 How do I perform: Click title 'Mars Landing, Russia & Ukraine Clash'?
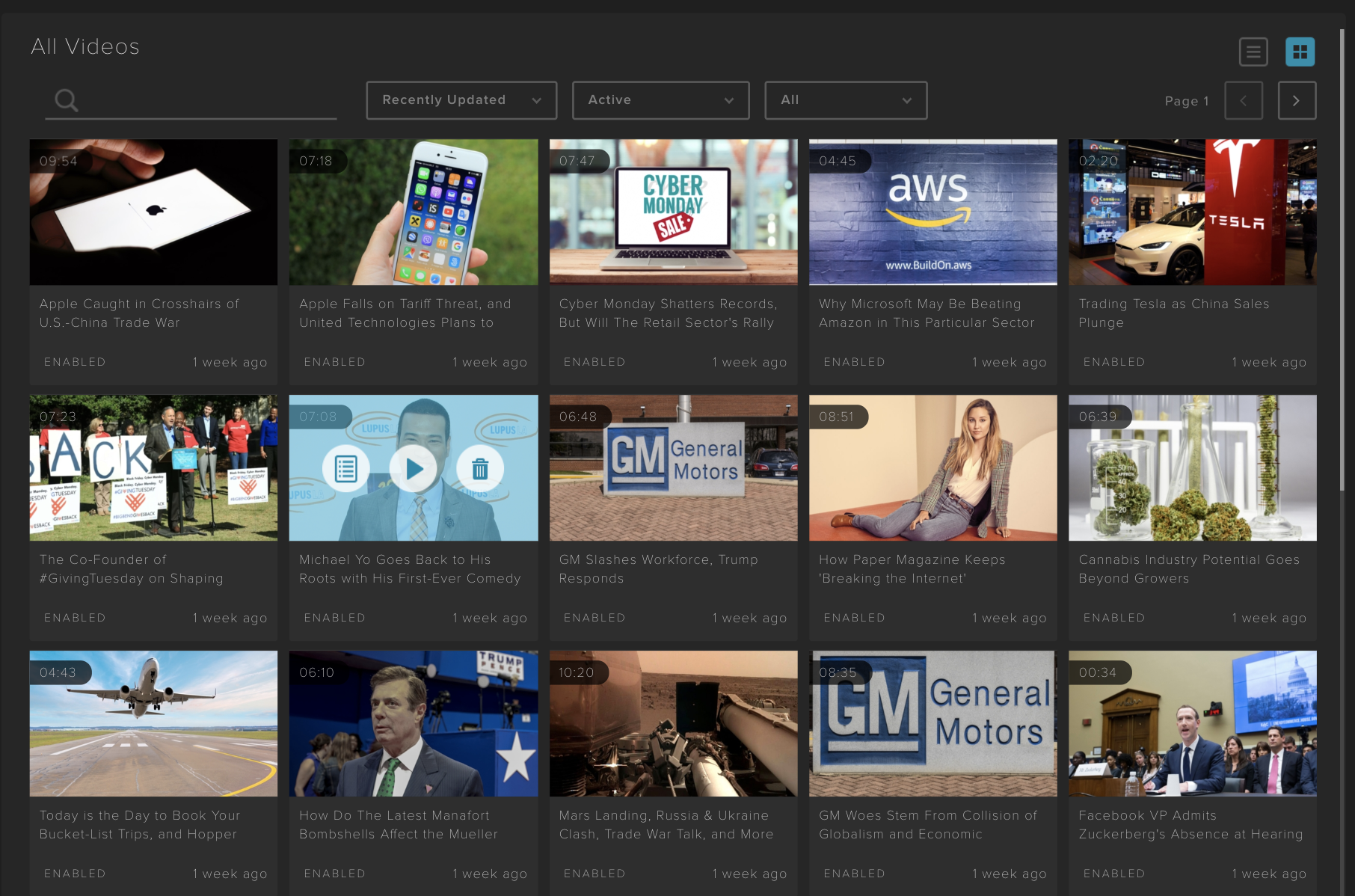click(x=666, y=825)
